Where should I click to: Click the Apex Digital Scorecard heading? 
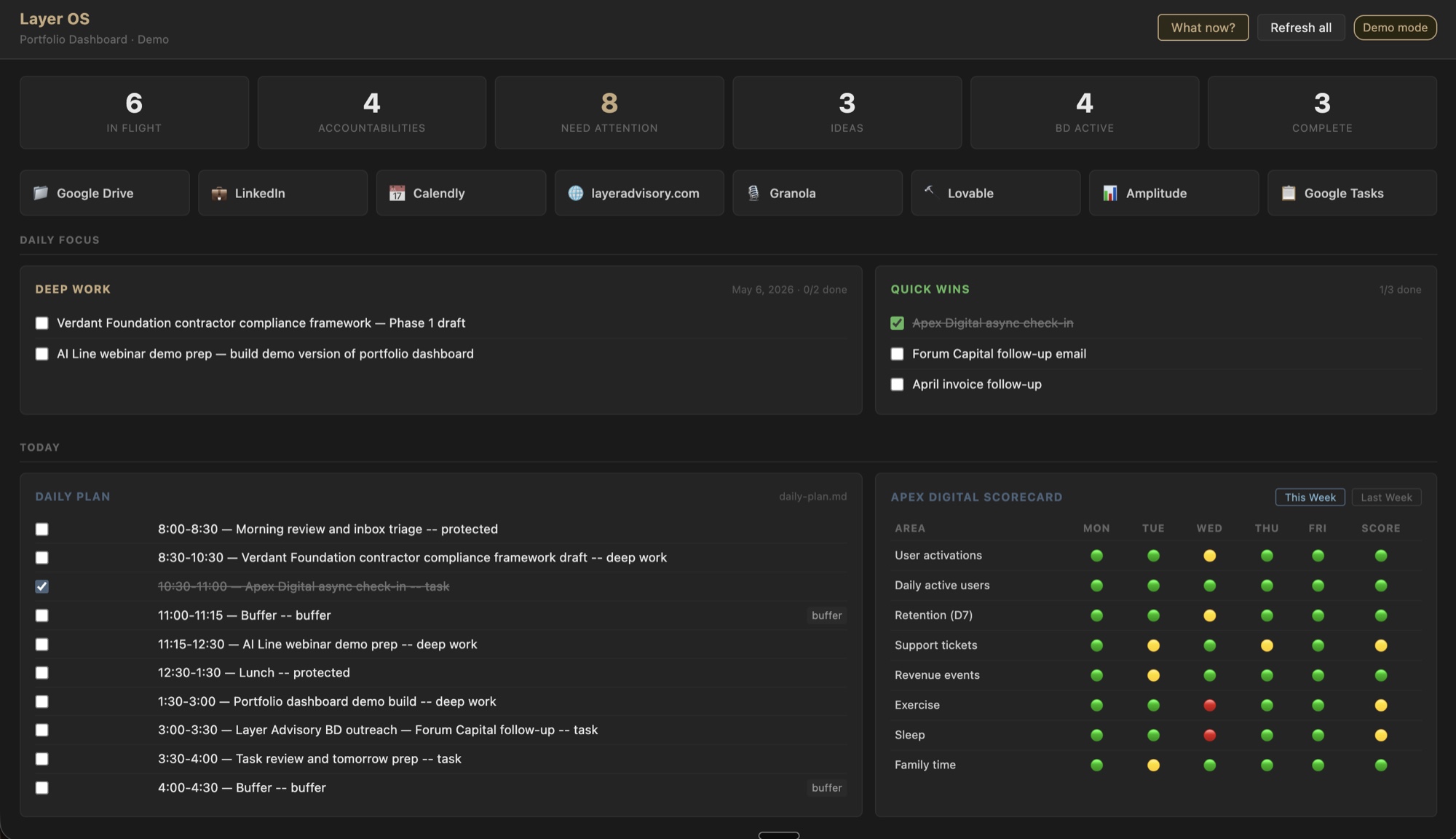pyautogui.click(x=976, y=497)
